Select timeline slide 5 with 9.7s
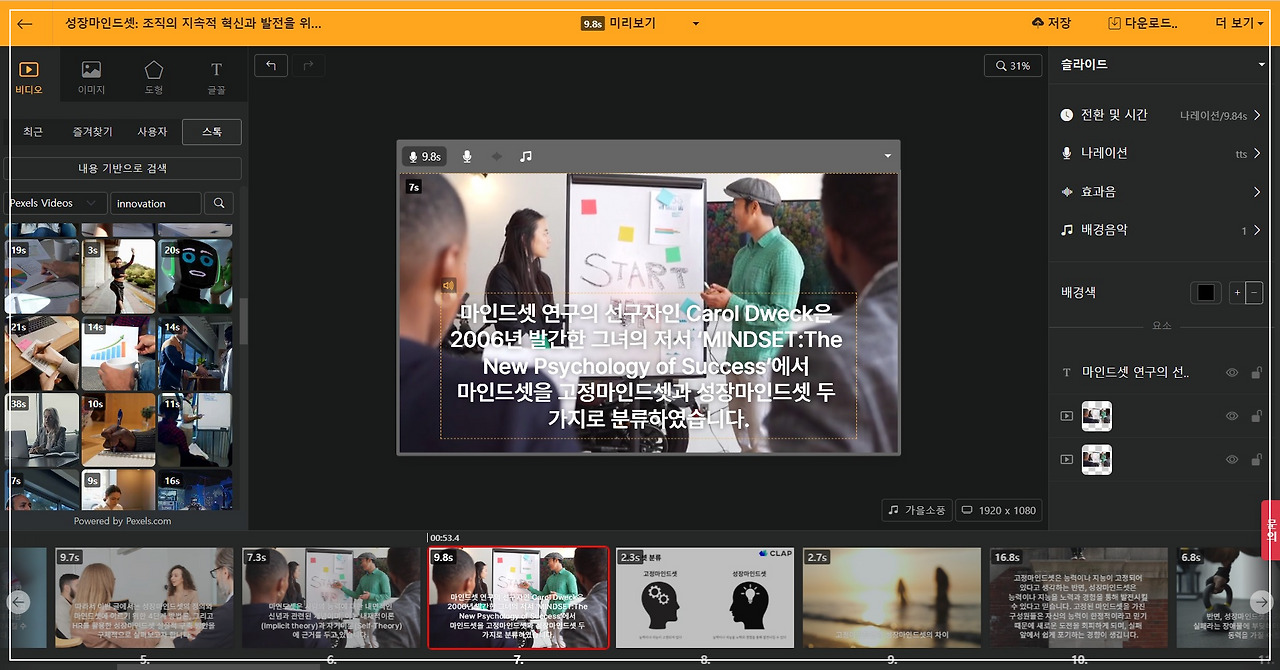1280x670 pixels. 144,598
